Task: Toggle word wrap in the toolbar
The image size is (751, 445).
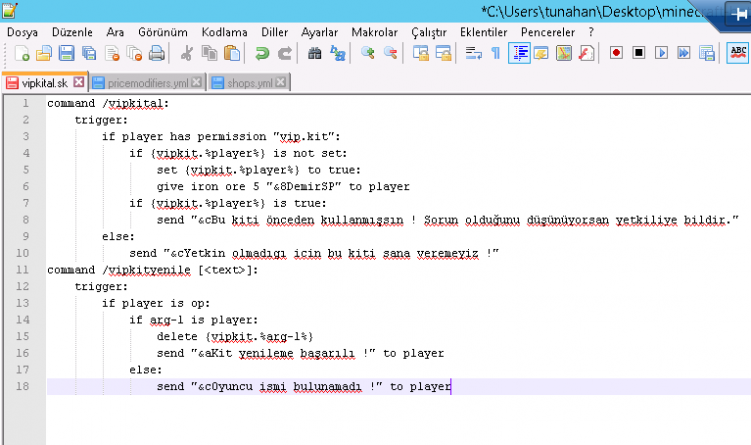Action: [x=473, y=53]
